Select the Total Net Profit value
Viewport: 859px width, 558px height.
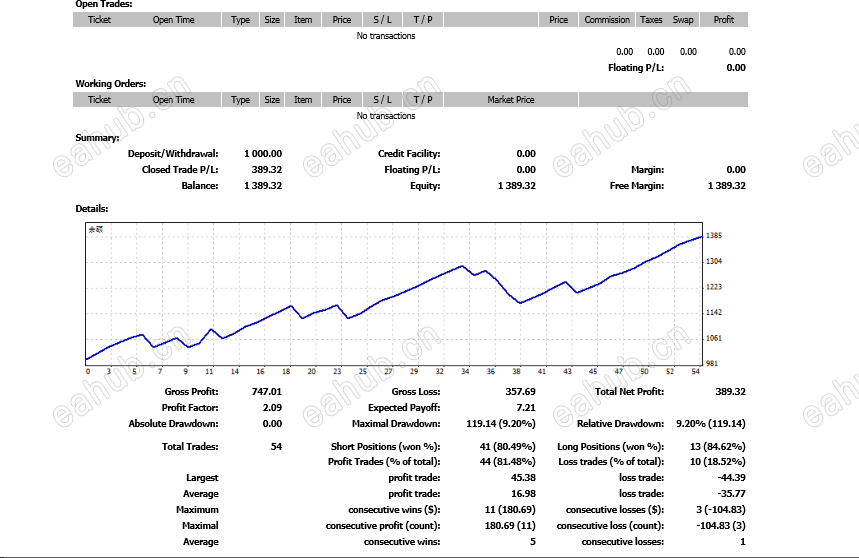pyautogui.click(x=730, y=392)
